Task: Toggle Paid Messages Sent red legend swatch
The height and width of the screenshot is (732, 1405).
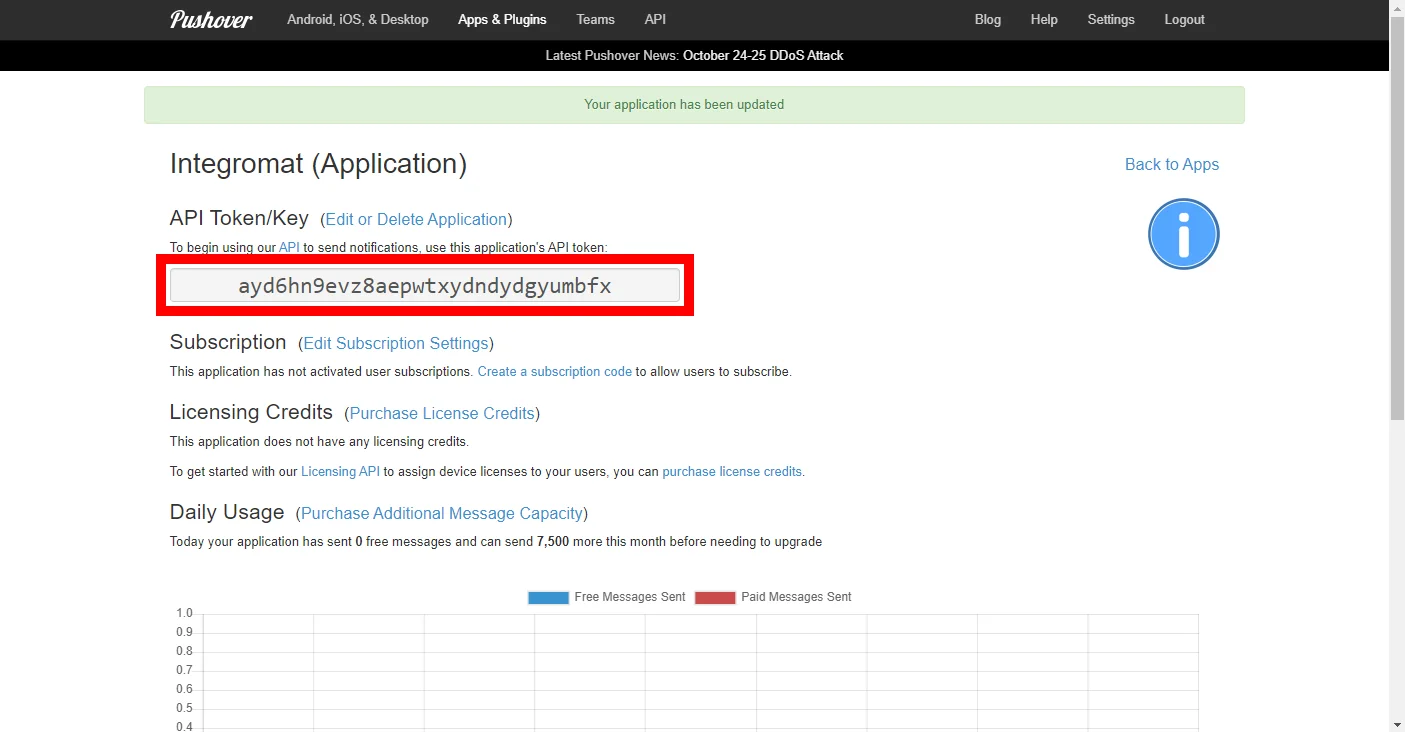Action: click(x=715, y=597)
